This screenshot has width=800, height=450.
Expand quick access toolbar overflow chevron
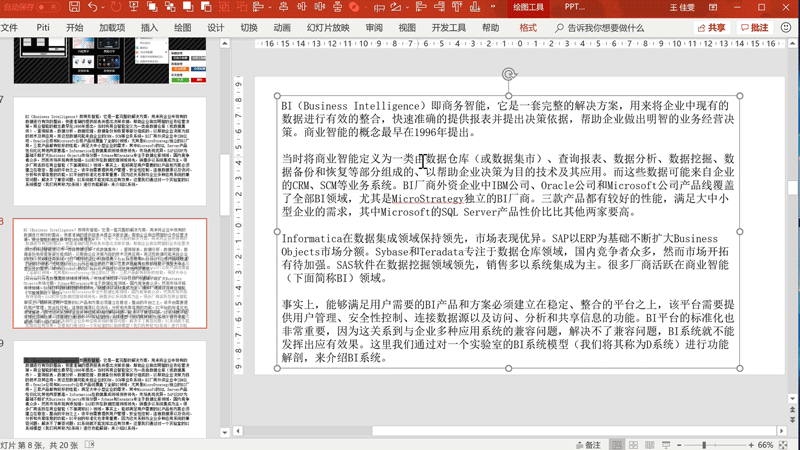click(493, 7)
